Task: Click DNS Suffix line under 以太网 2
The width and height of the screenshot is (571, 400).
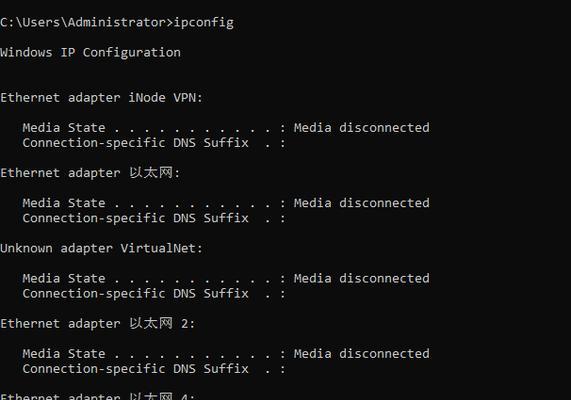Action: [154, 369]
